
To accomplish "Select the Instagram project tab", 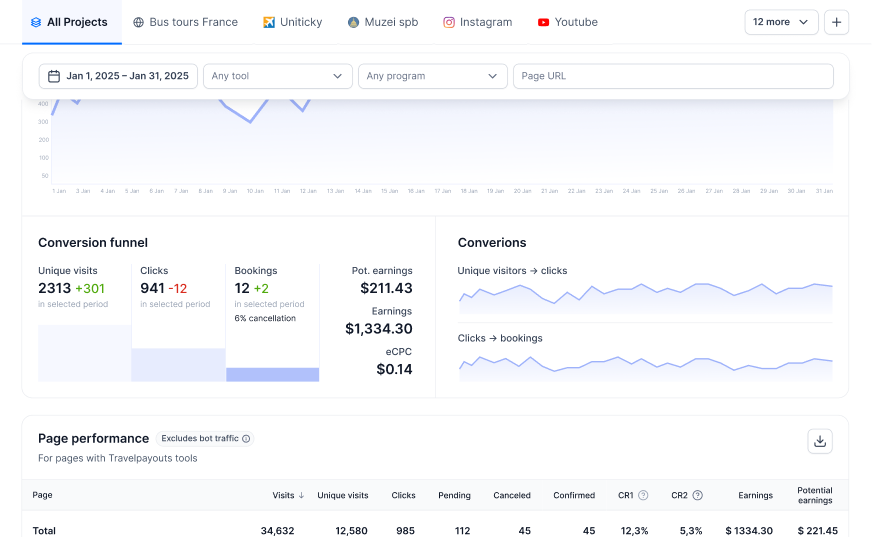I will click(477, 22).
